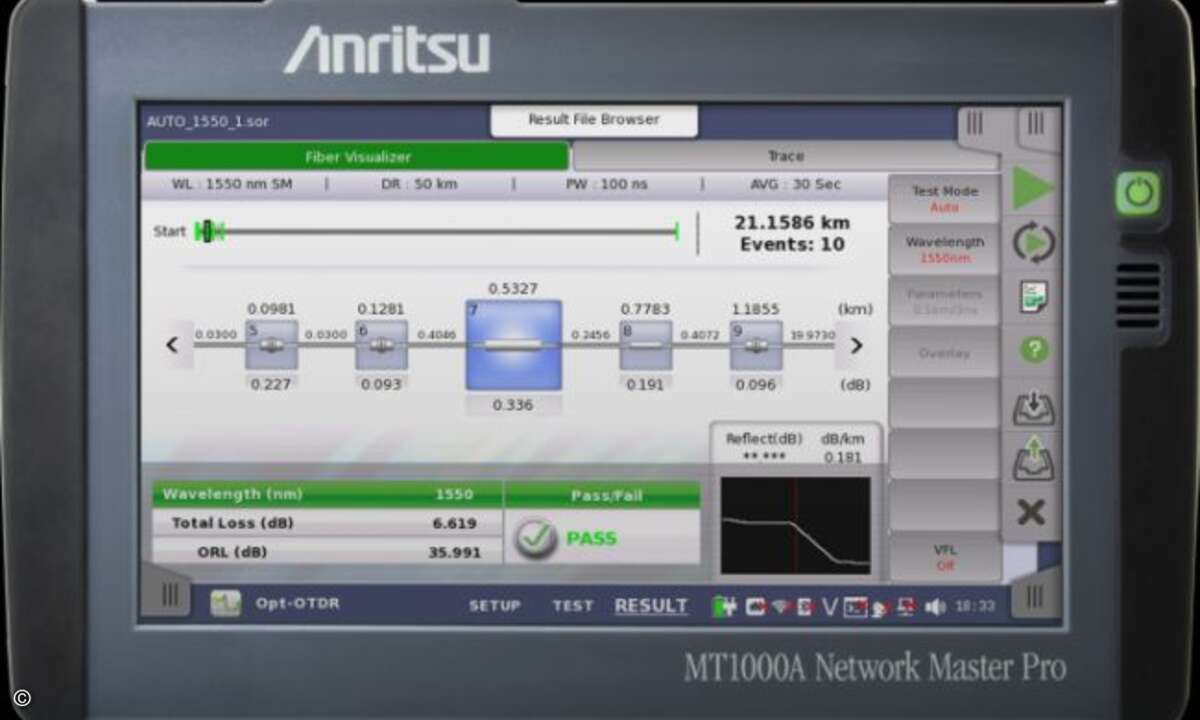Image resolution: width=1200 pixels, height=720 pixels.
Task: Open the report document icon
Action: (1033, 296)
